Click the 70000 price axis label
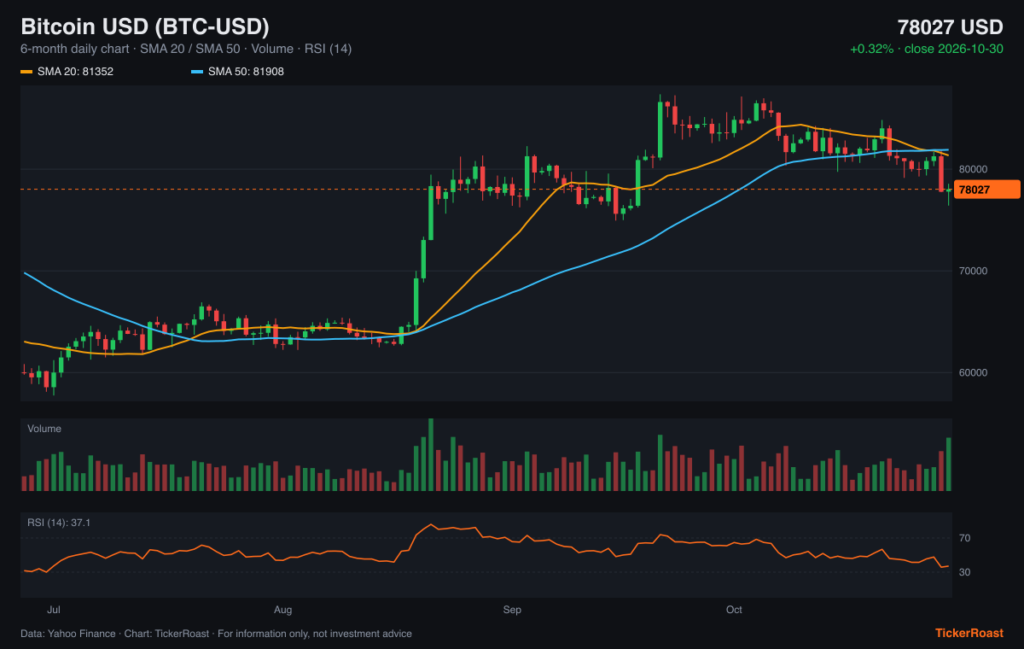The image size is (1024, 649). pyautogui.click(x=973, y=271)
